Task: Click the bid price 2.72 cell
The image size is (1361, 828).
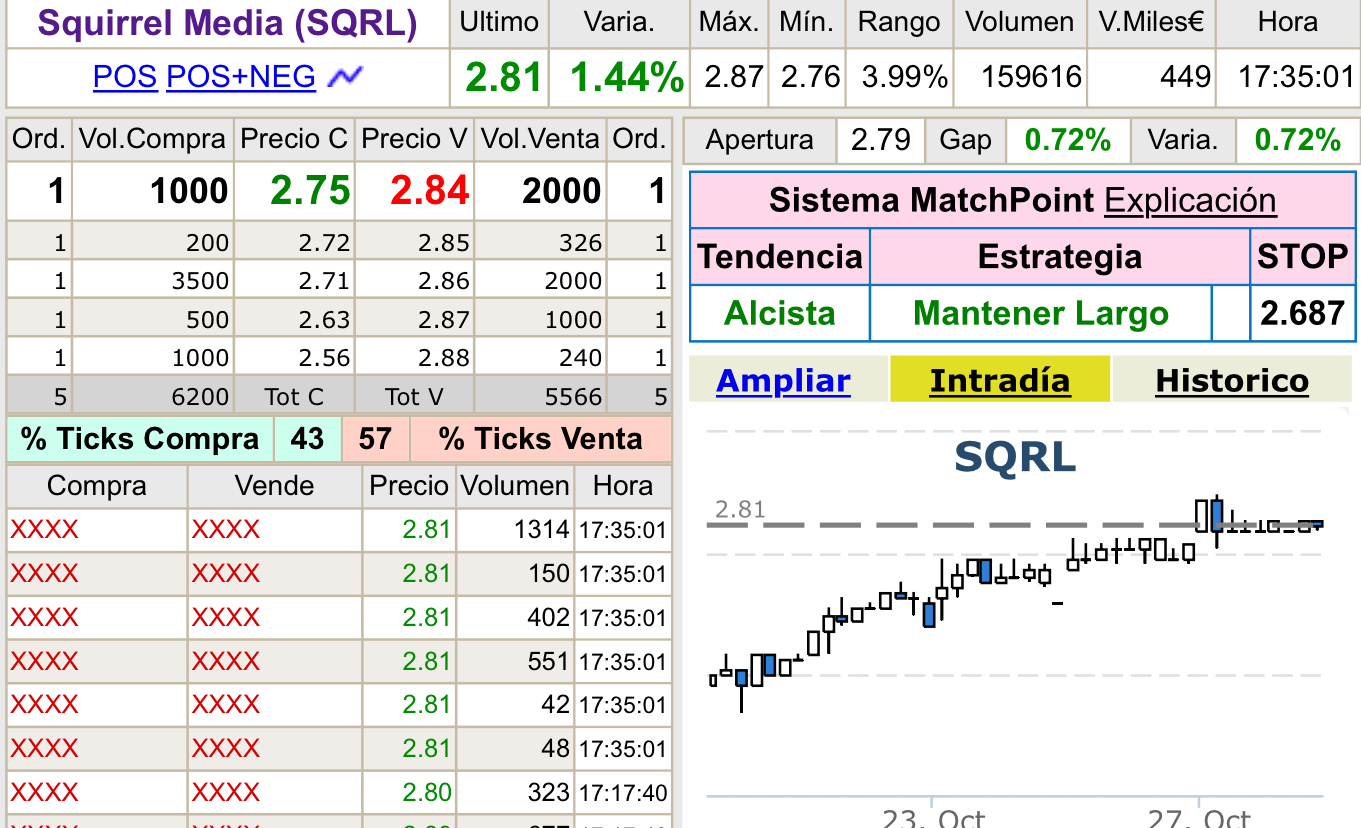Action: pos(294,243)
